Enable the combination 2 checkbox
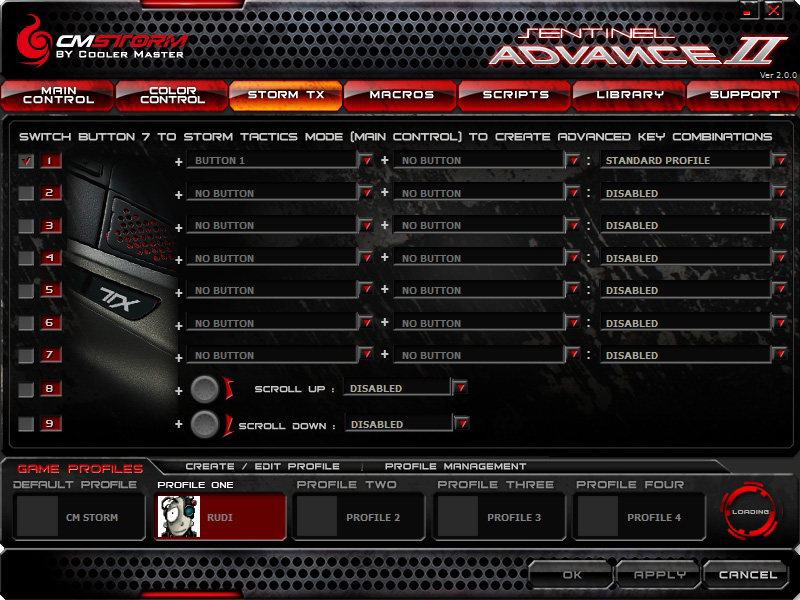800x600 pixels. 26,193
